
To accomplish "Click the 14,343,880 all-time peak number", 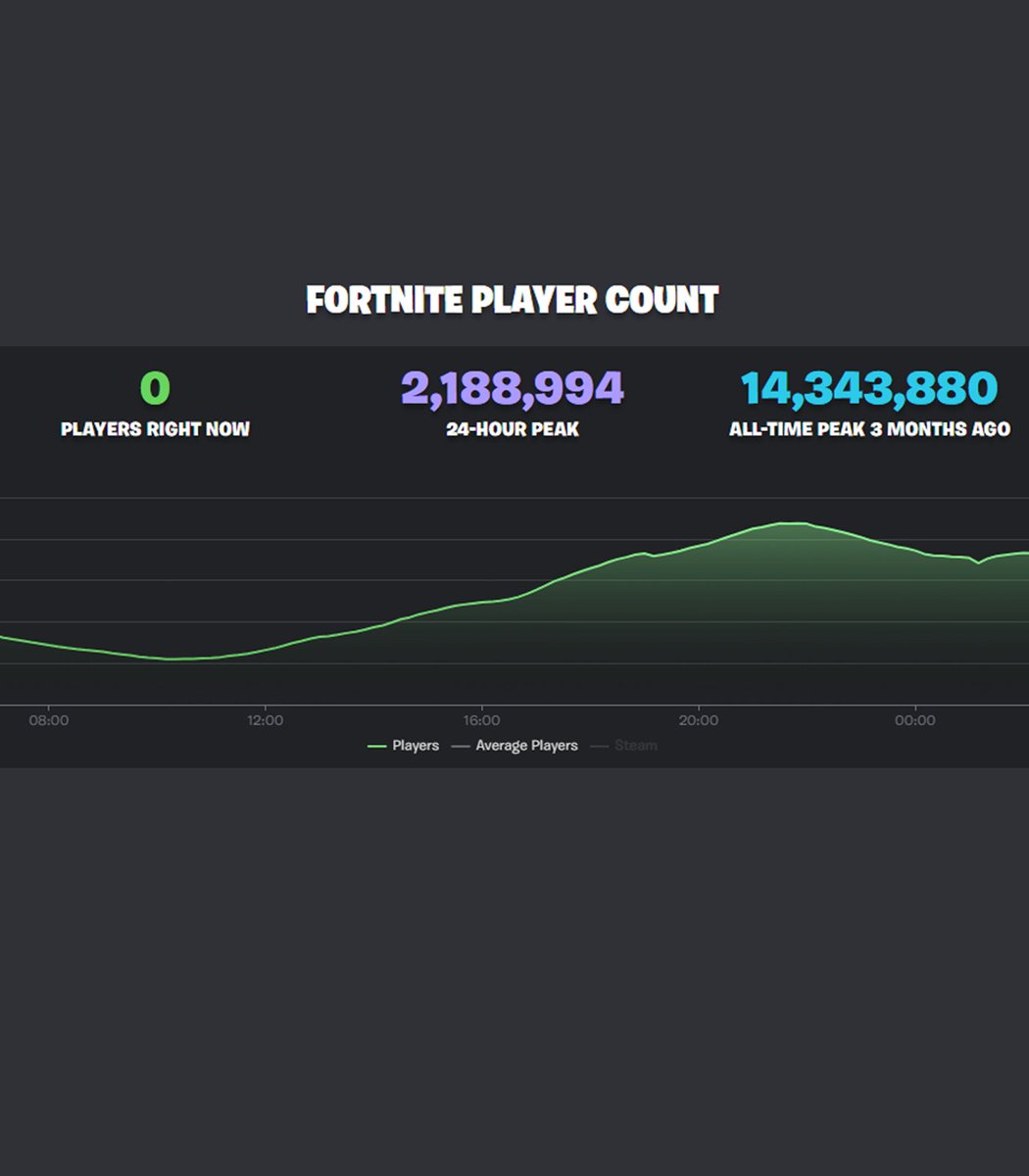I will pos(869,388).
